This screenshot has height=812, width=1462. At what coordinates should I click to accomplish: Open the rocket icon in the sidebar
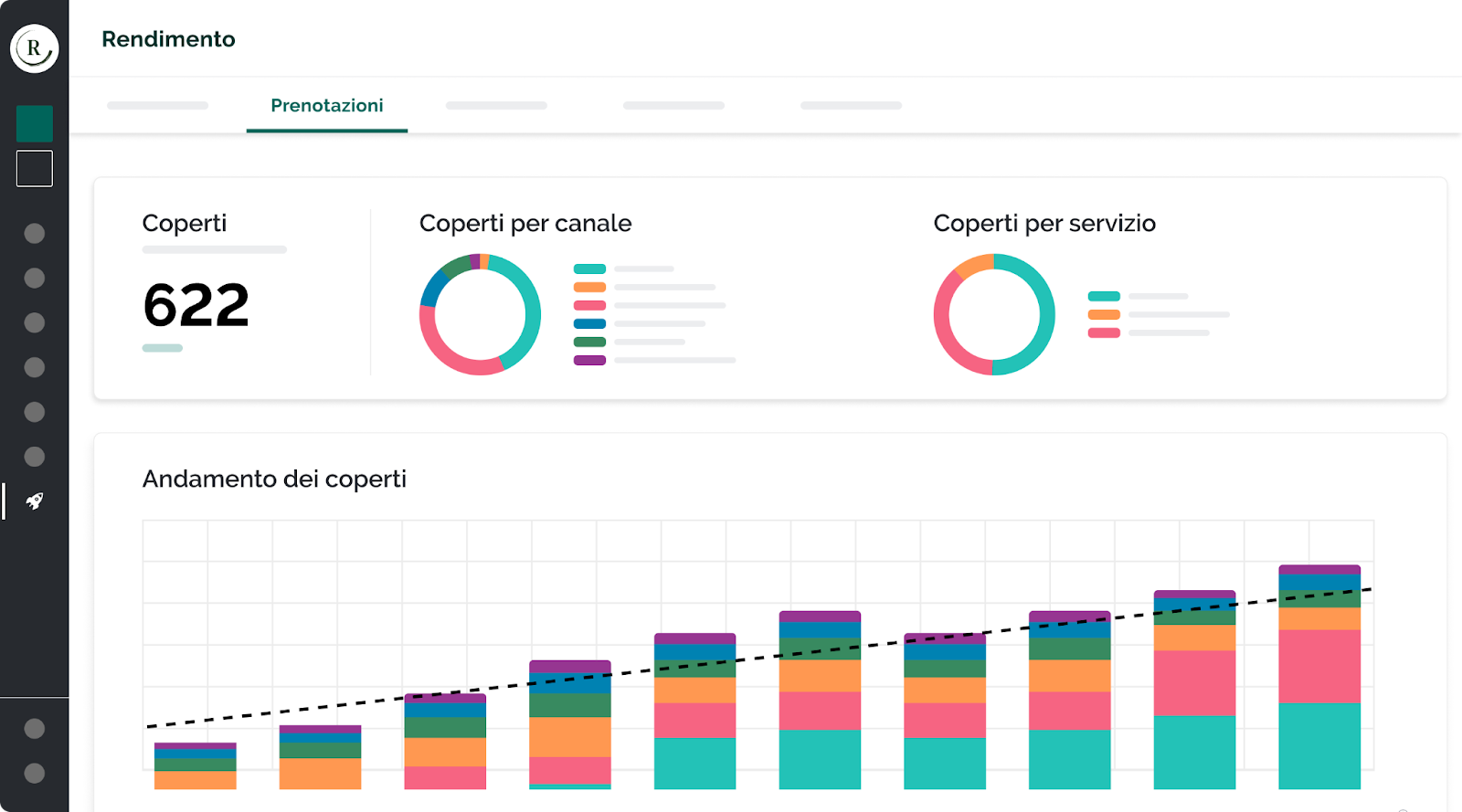coord(35,501)
